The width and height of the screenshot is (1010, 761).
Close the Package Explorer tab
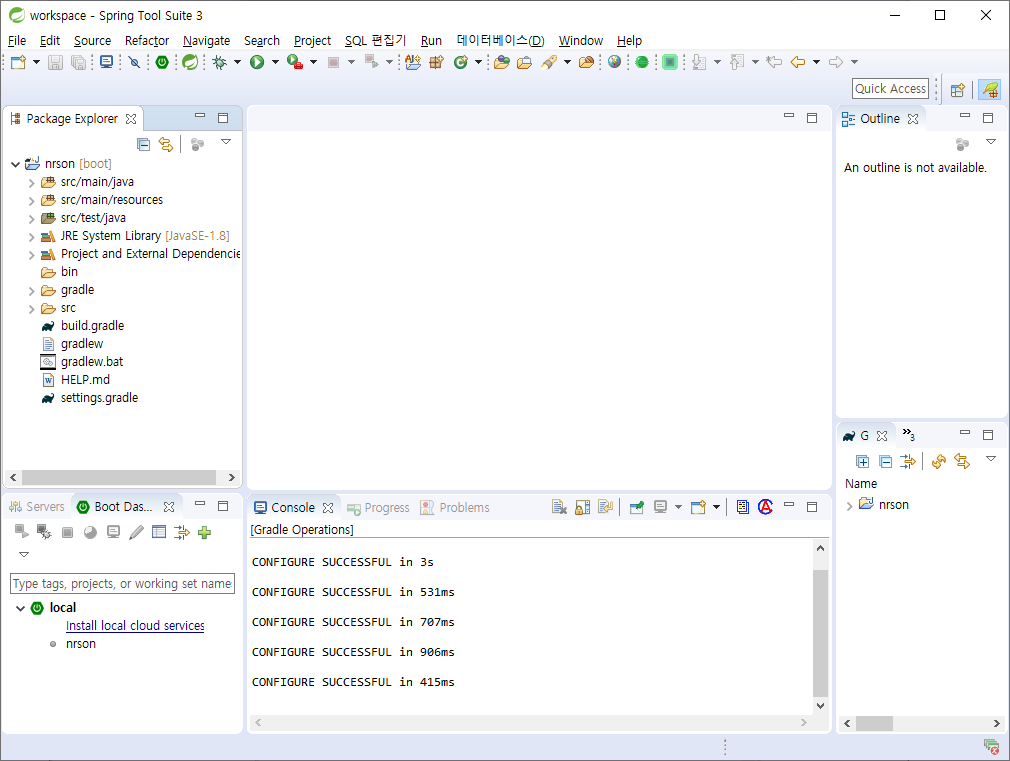click(x=131, y=119)
